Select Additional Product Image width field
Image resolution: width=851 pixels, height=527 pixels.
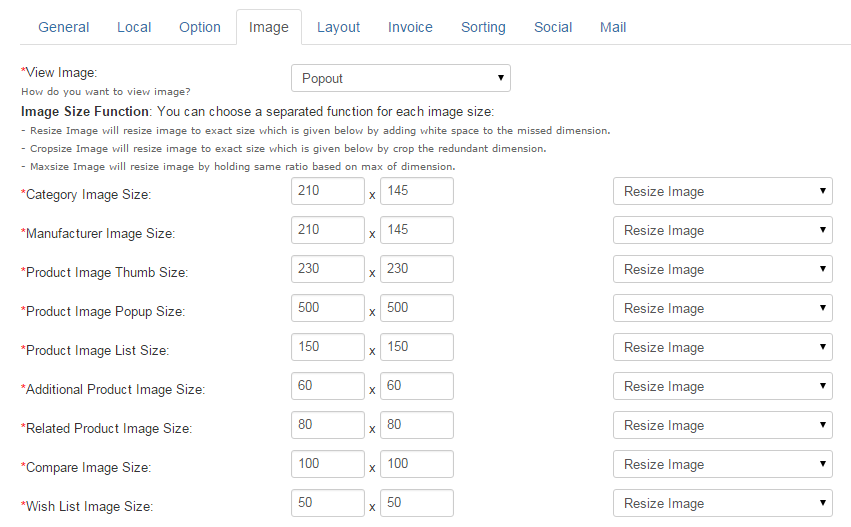coord(328,386)
